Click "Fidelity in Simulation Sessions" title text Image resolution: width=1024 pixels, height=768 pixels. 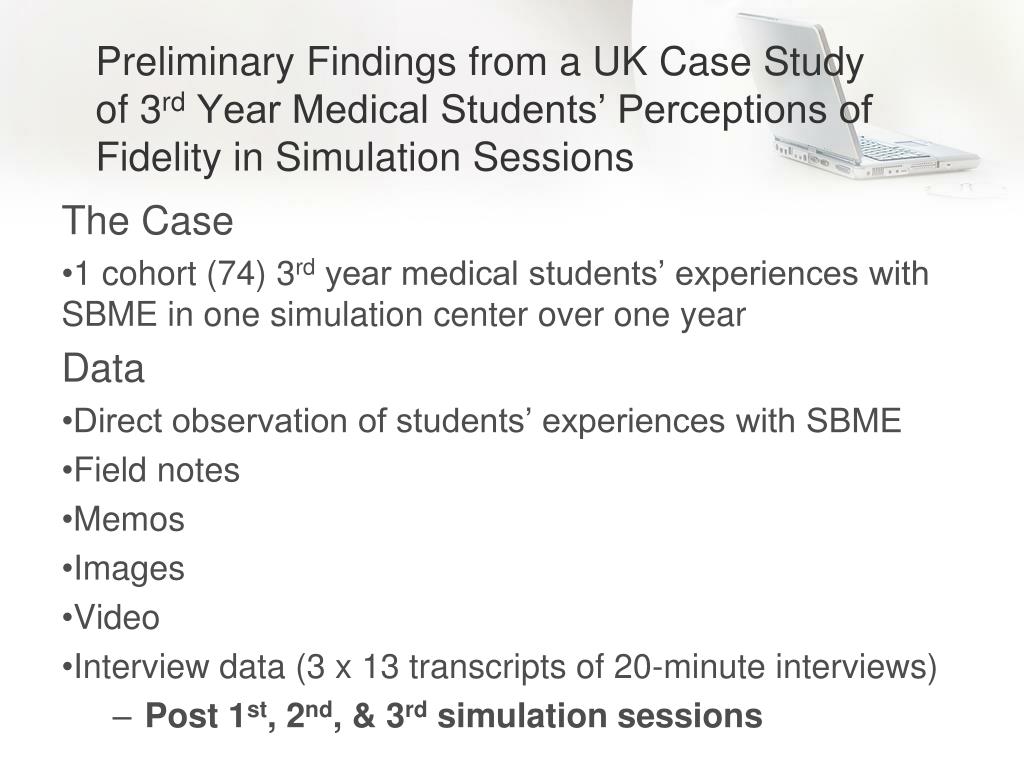[x=365, y=157]
